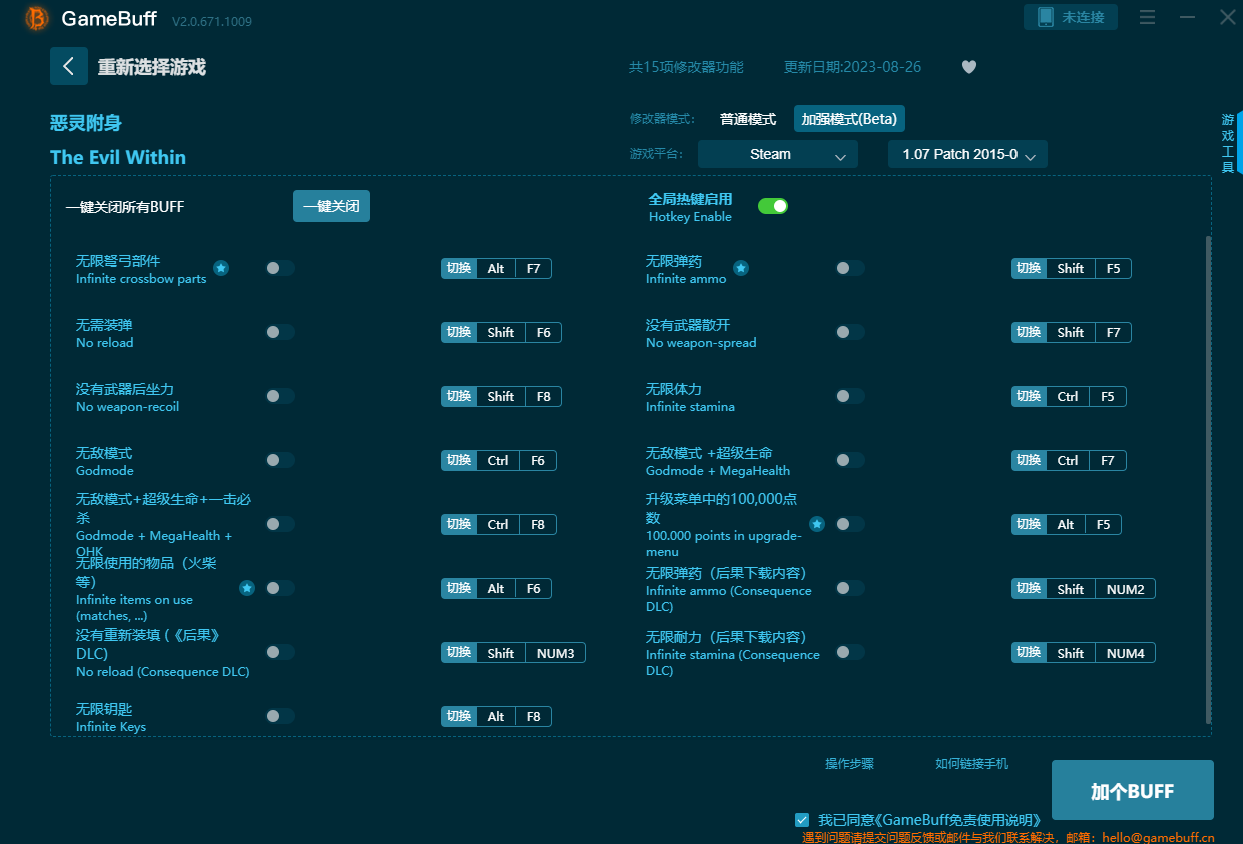Enable Infinite stamina (Consequence DLC) toggle
The height and width of the screenshot is (844, 1243).
coord(850,652)
